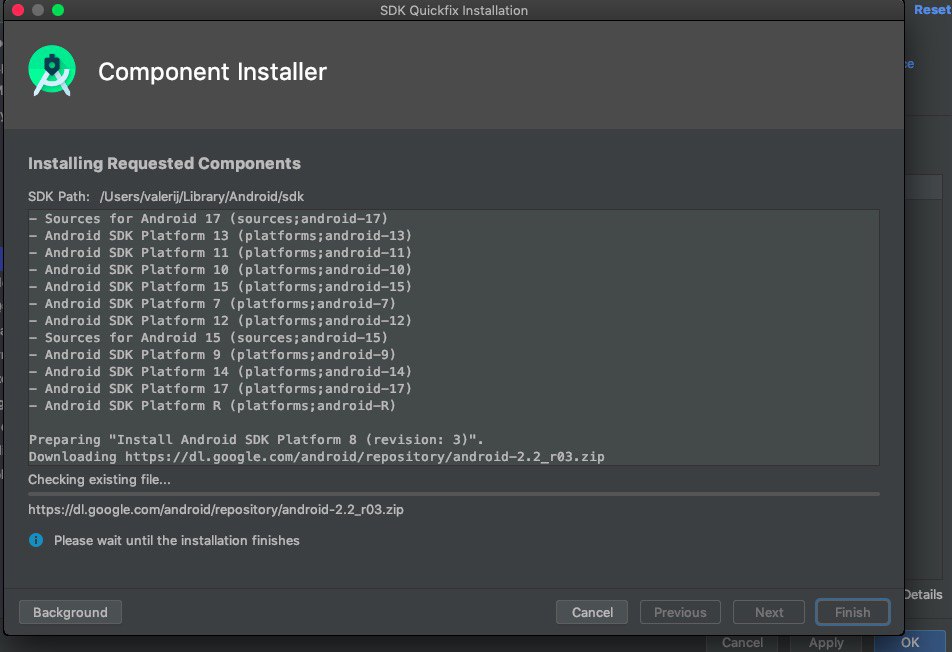The height and width of the screenshot is (652, 952).
Task: Click Apply in the settings window behind
Action: point(826,643)
